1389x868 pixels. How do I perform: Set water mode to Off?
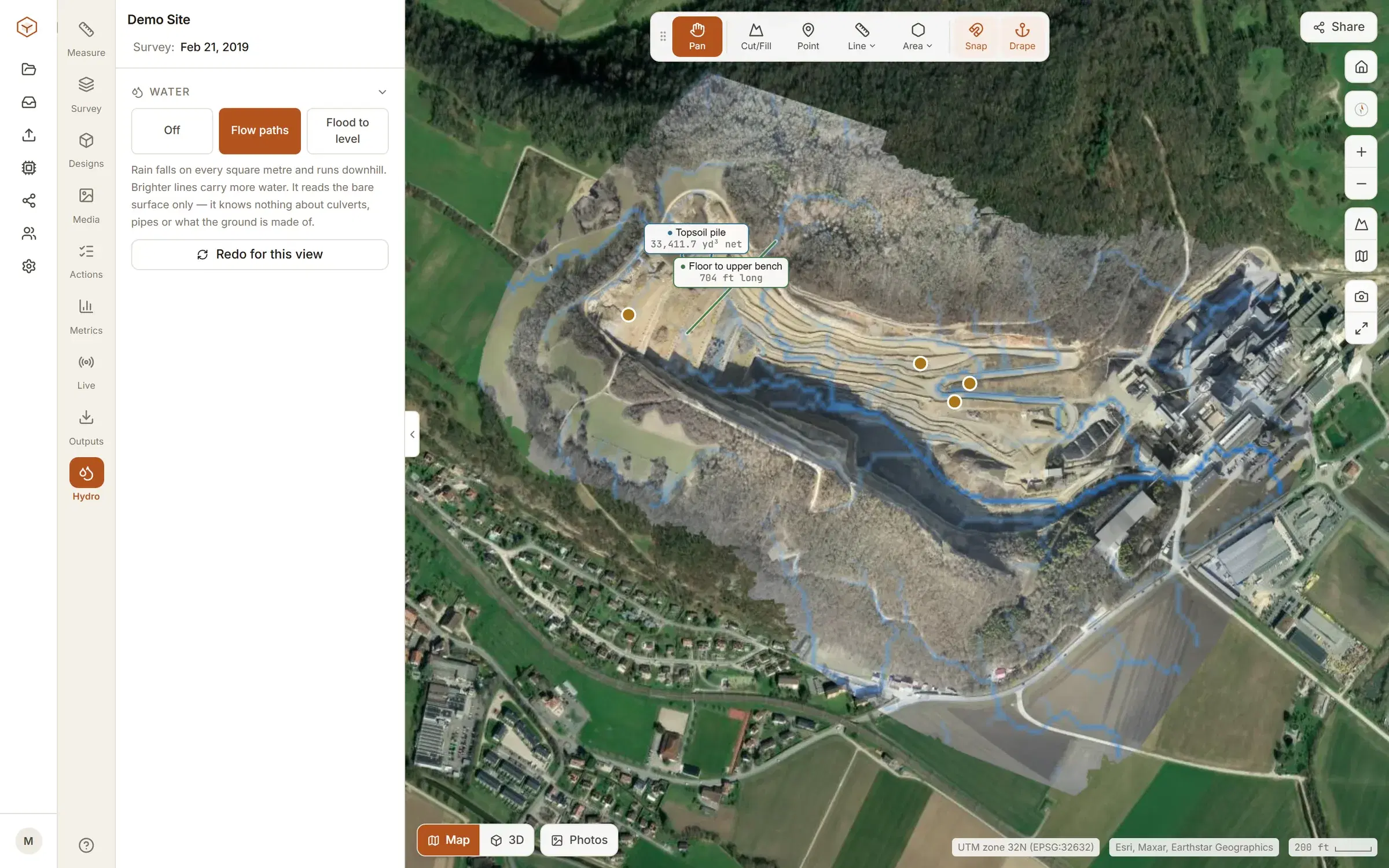tap(172, 131)
